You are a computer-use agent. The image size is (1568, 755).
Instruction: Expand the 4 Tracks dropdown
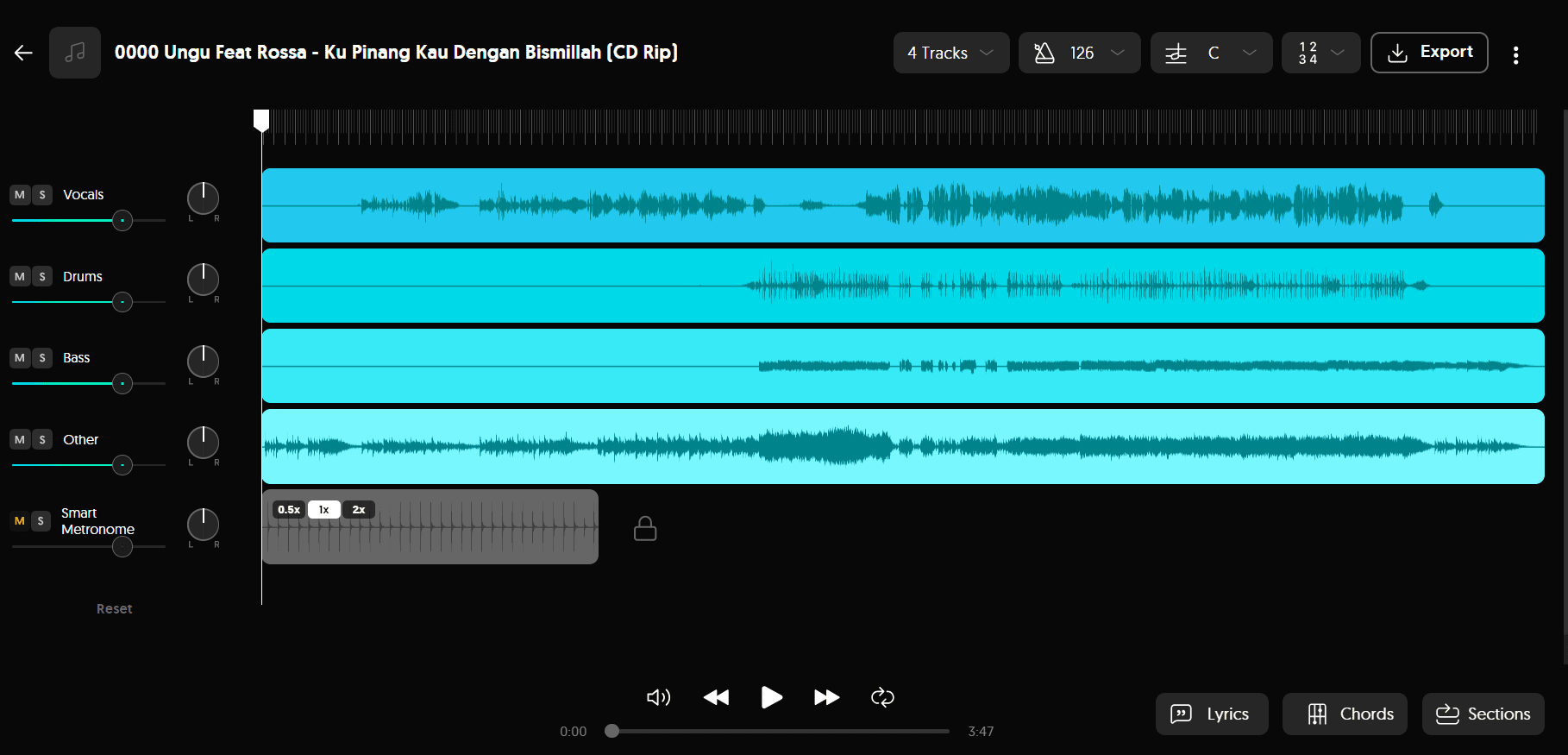(x=950, y=53)
